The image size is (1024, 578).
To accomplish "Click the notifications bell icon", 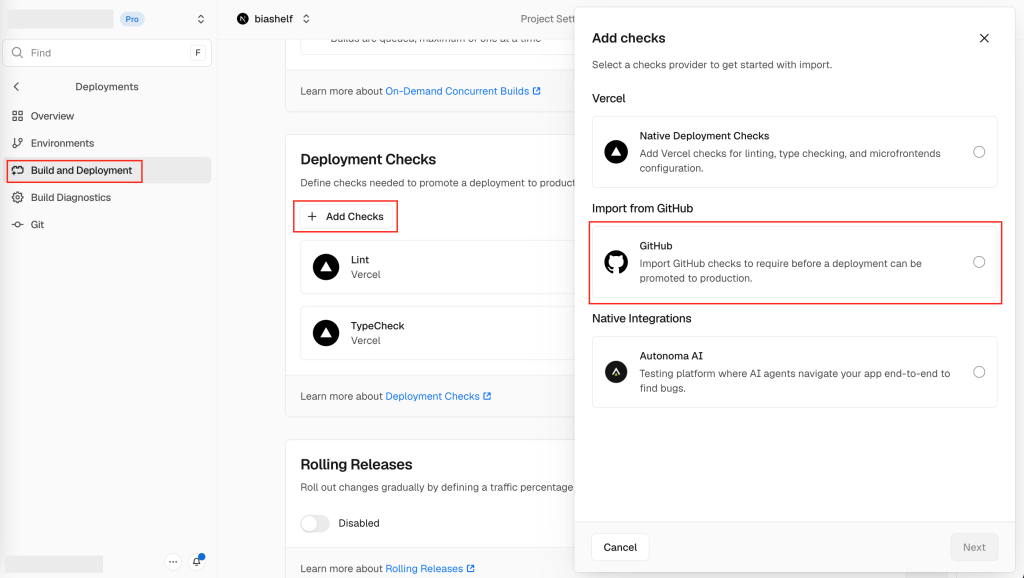I will click(x=197, y=562).
